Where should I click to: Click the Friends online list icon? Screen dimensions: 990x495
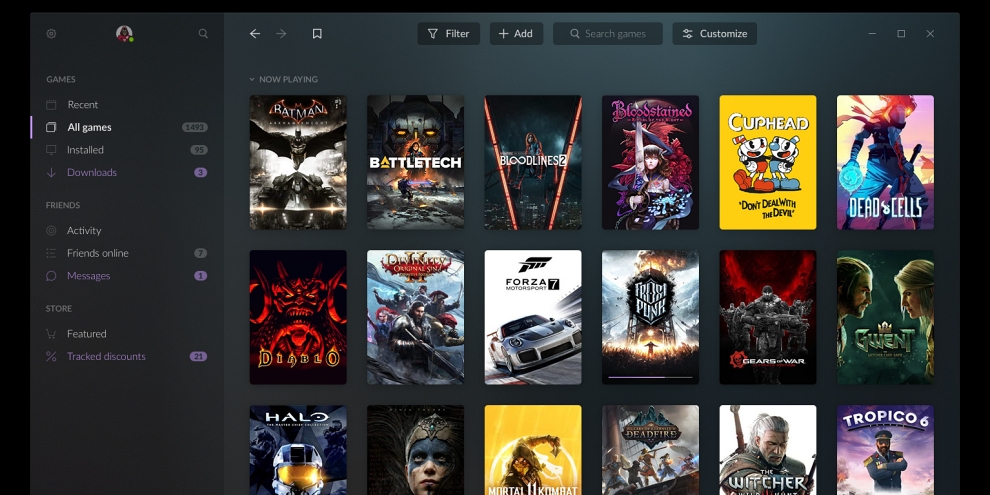coord(51,253)
